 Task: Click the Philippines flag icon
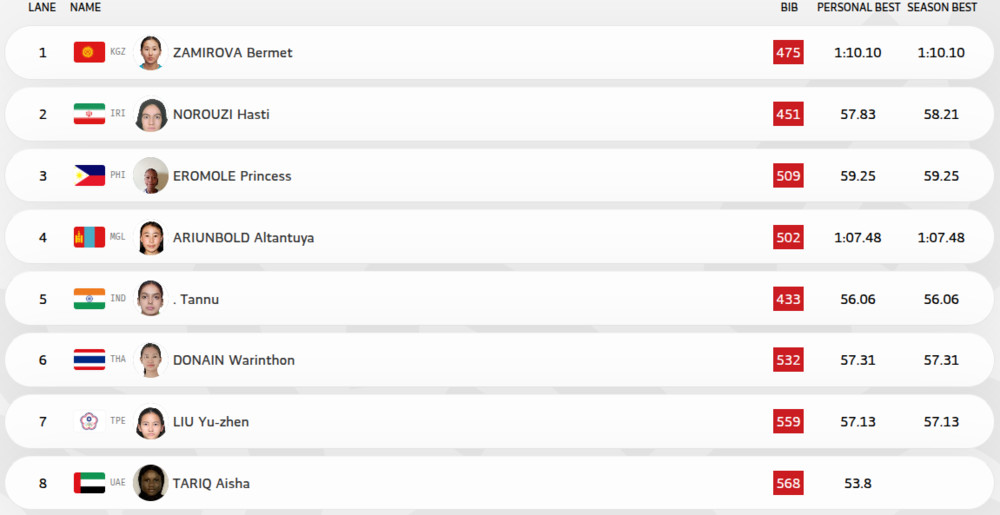pos(89,176)
